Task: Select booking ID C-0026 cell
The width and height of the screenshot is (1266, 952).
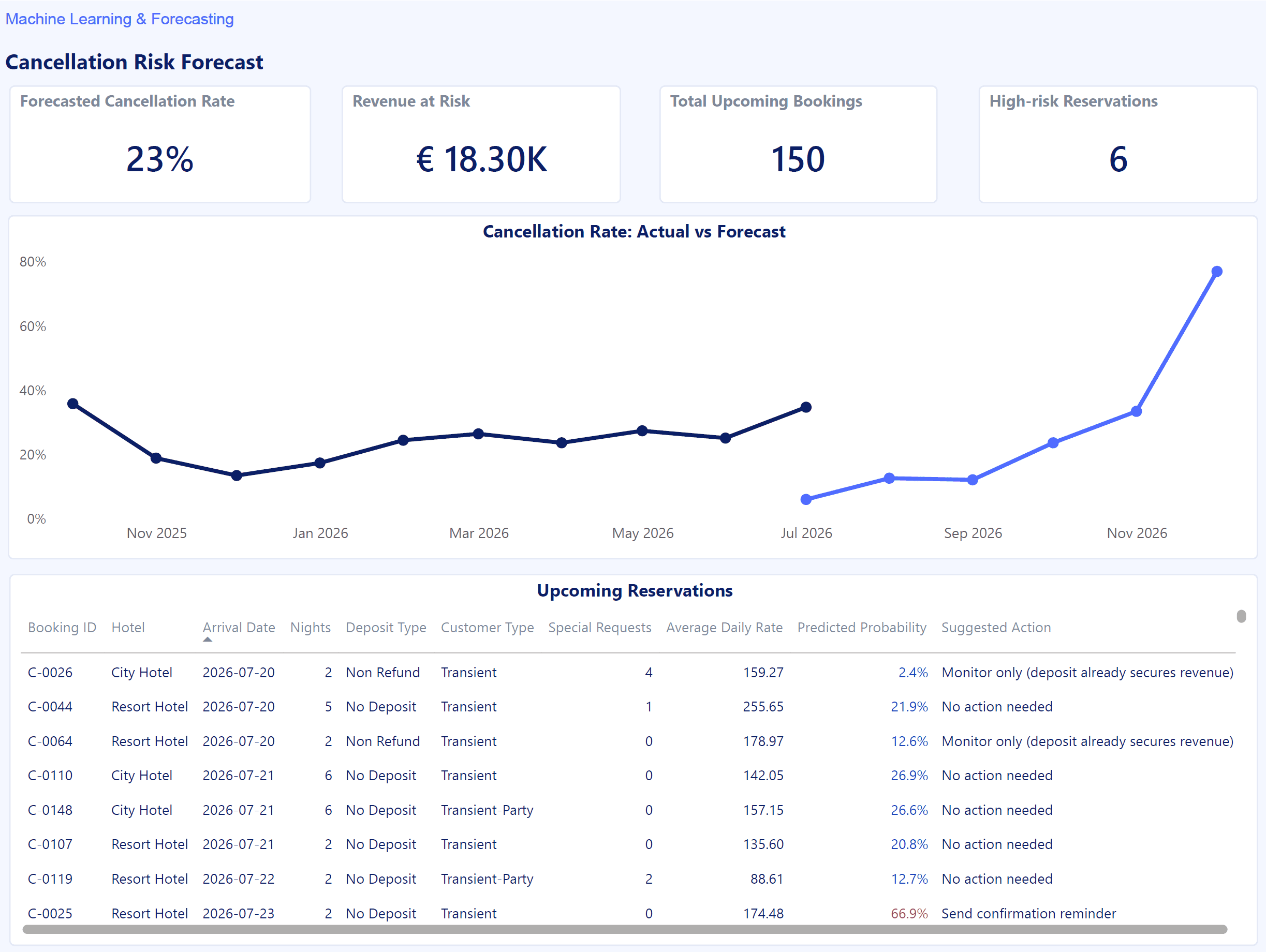Action: click(x=50, y=672)
